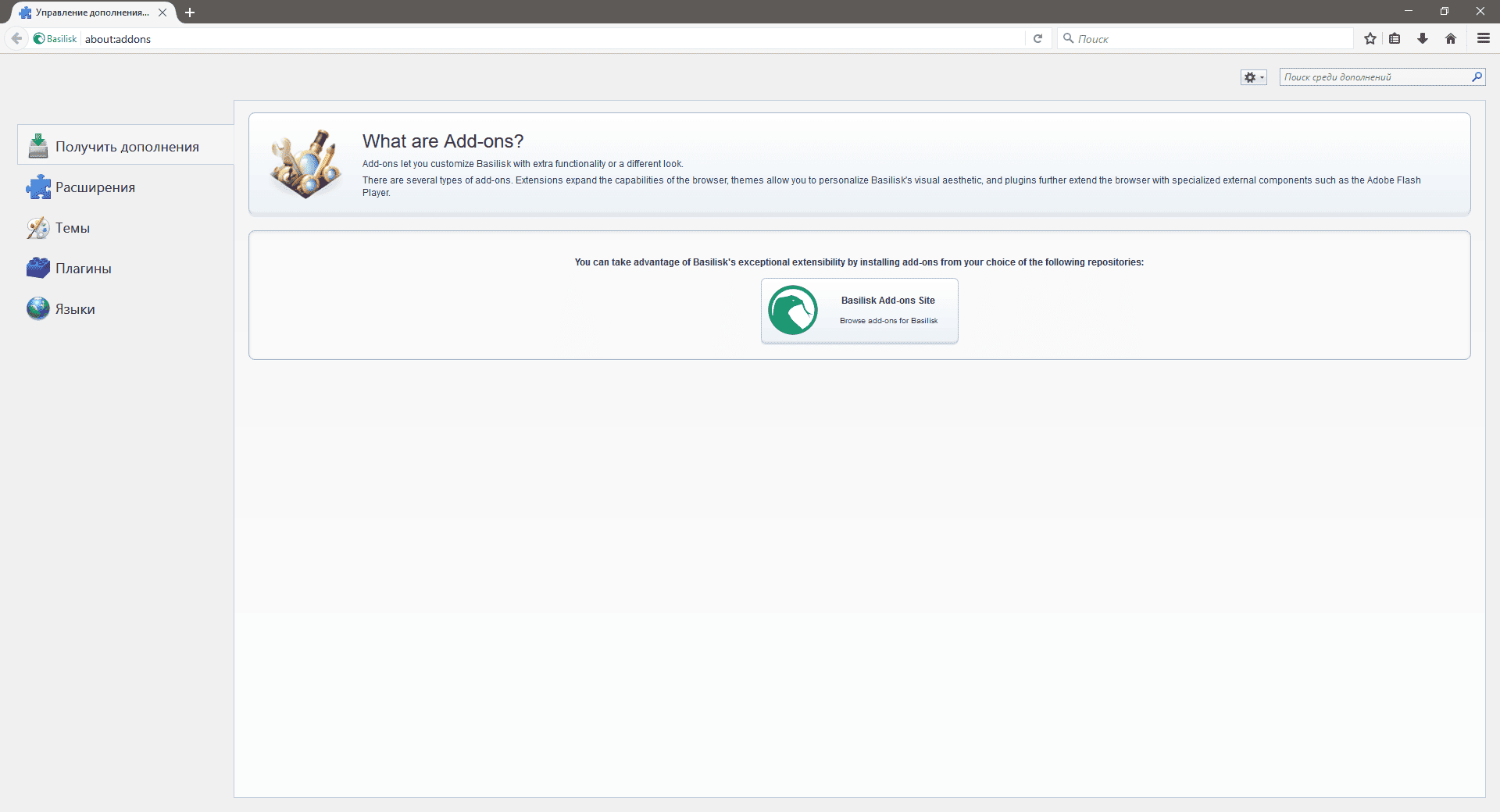Select the Управление дополнениями tab
Image resolution: width=1500 pixels, height=812 pixels.
coord(94,12)
